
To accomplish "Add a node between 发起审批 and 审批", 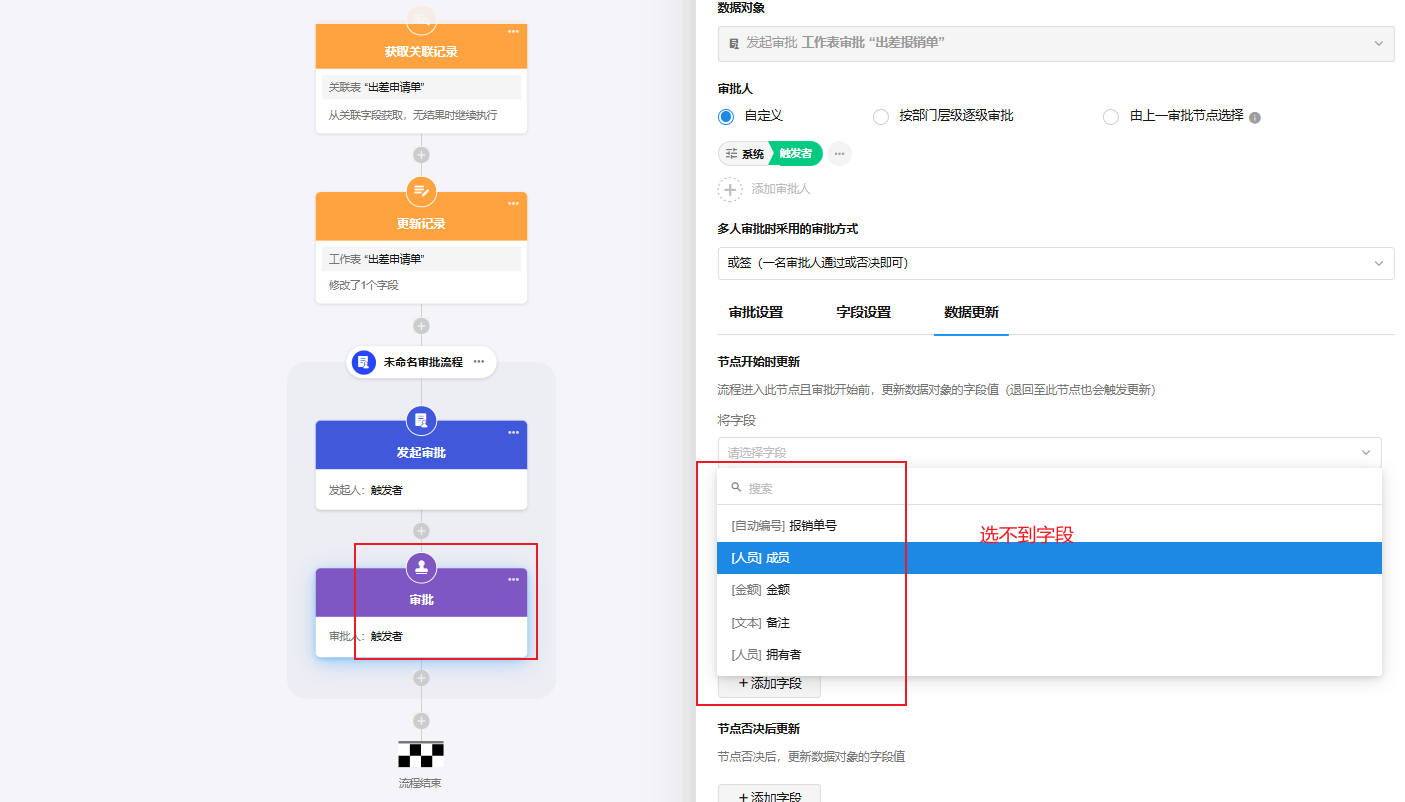I will pos(421,531).
